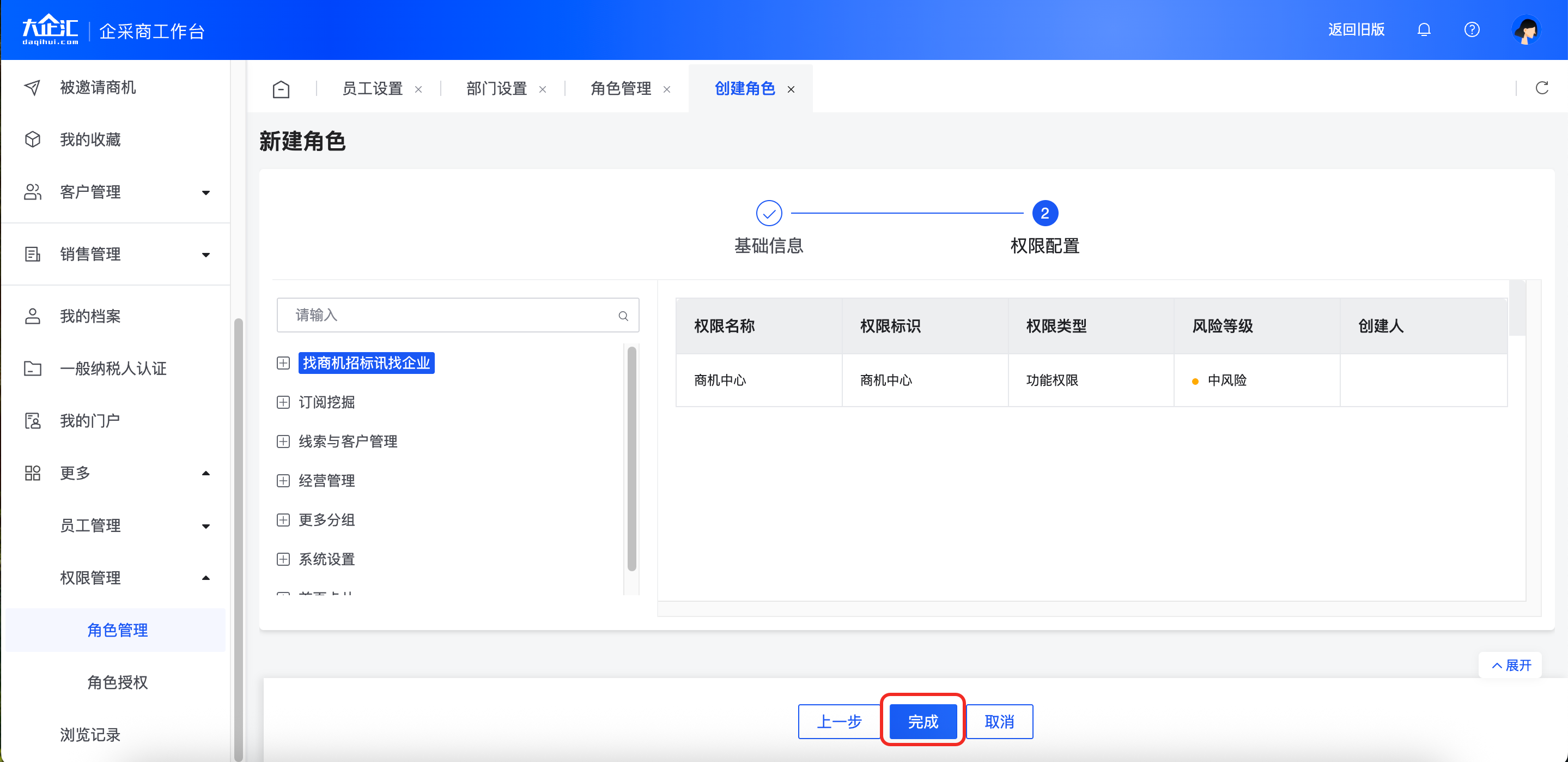Click the refresh icon at tab bar right
Viewport: 1568px width, 762px height.
click(x=1541, y=88)
